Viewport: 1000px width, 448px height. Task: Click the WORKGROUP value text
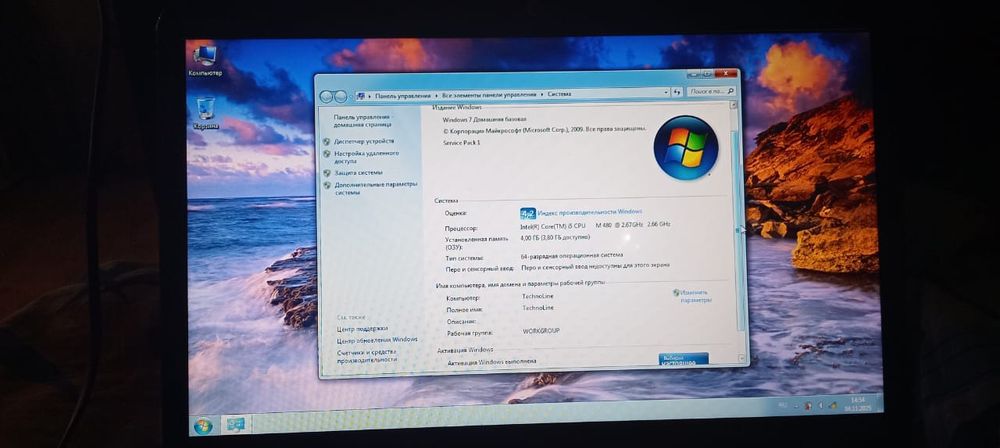pos(541,331)
